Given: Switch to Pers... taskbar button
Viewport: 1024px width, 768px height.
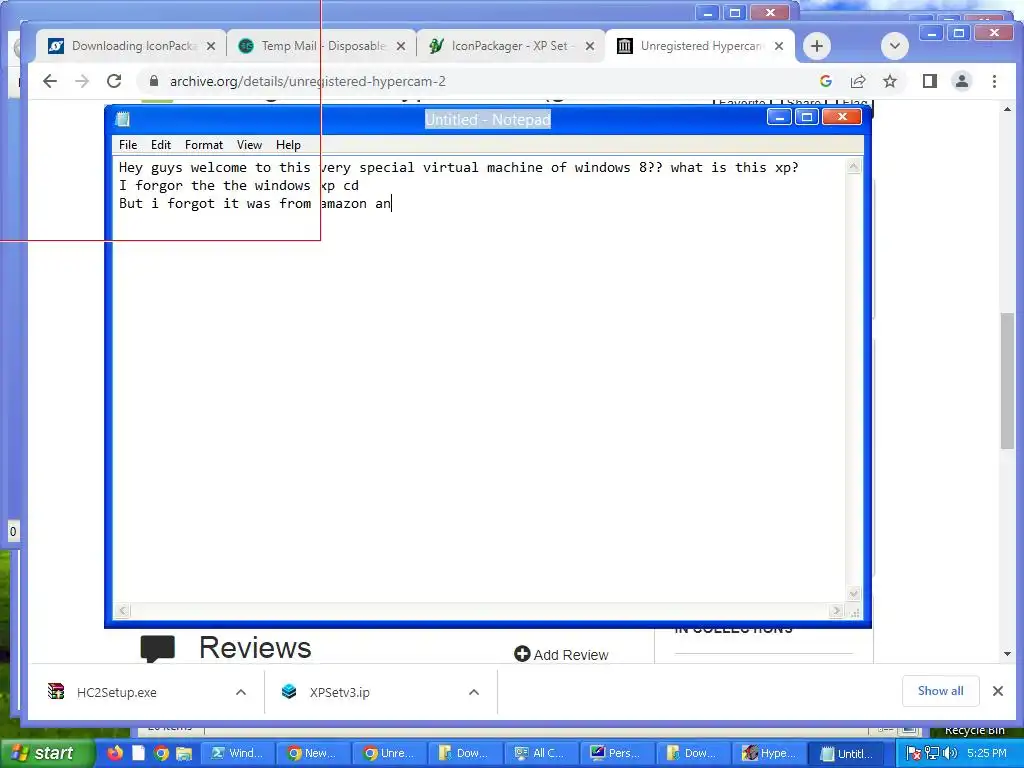Looking at the screenshot, I should tap(616, 753).
